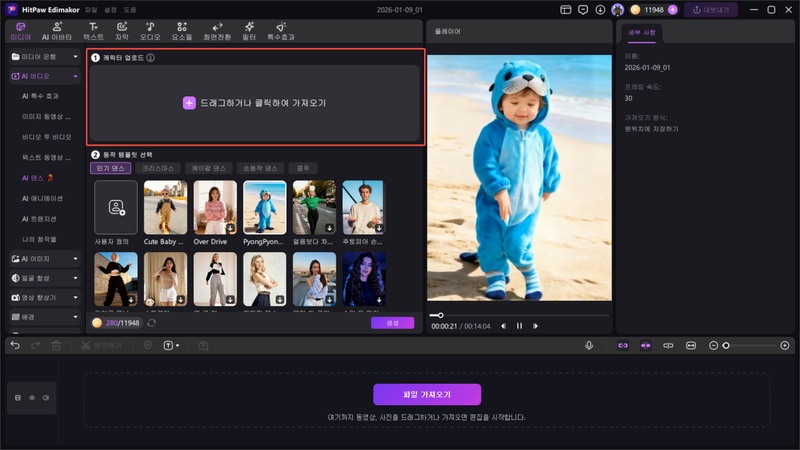
Task: Select the 인기 댄스 category tab
Action: 111,168
